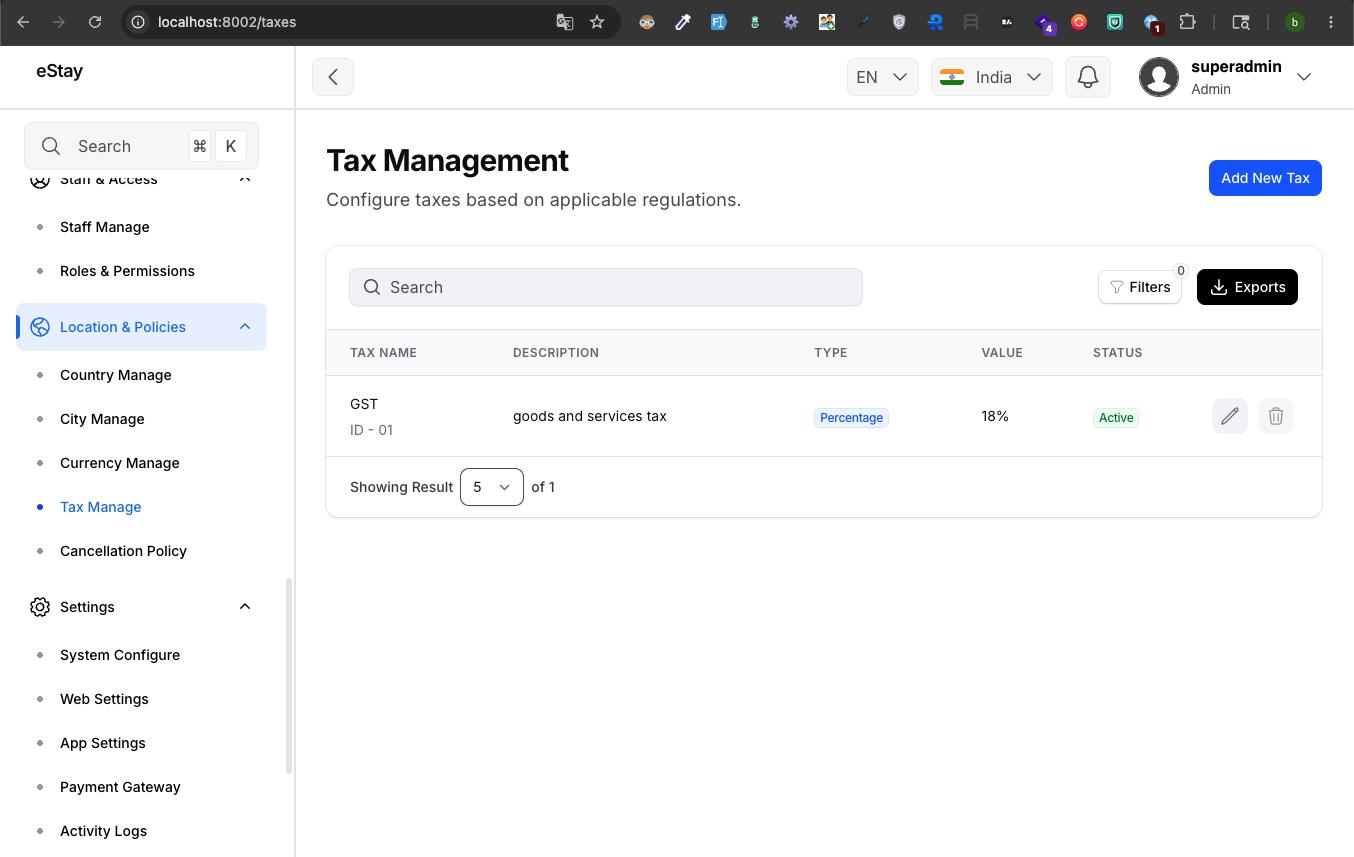Viewport: 1354px width, 857px height.
Task: Open Payment Gateway settings
Action: click(120, 787)
